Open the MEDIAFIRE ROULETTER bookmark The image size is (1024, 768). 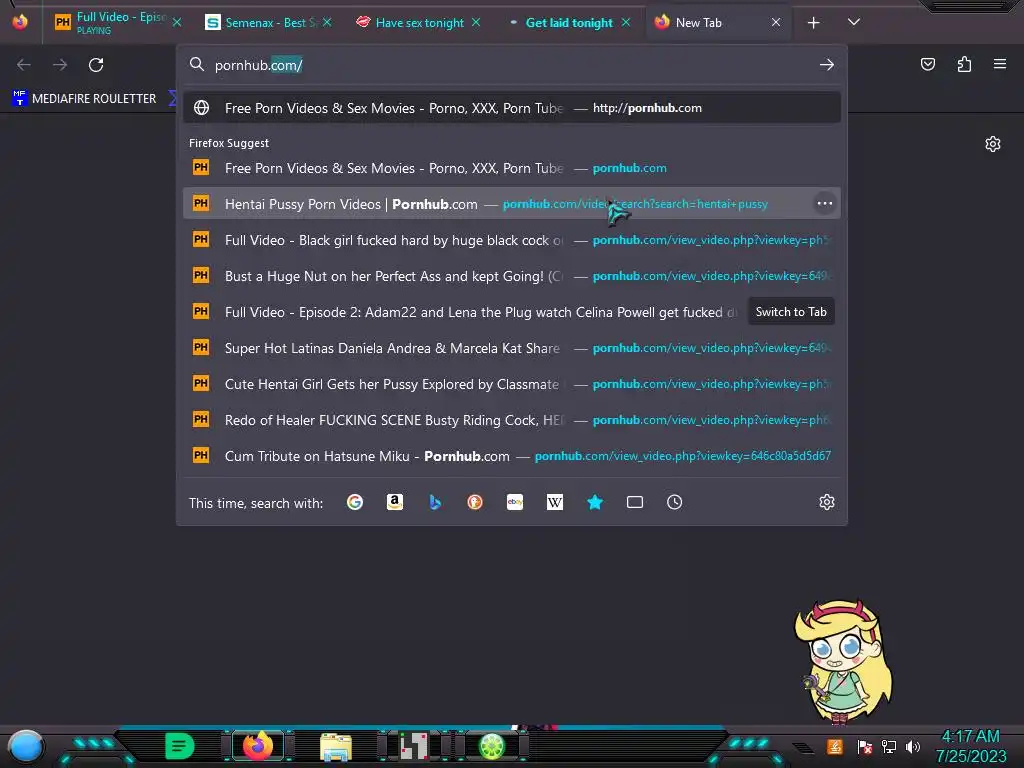(x=84, y=99)
